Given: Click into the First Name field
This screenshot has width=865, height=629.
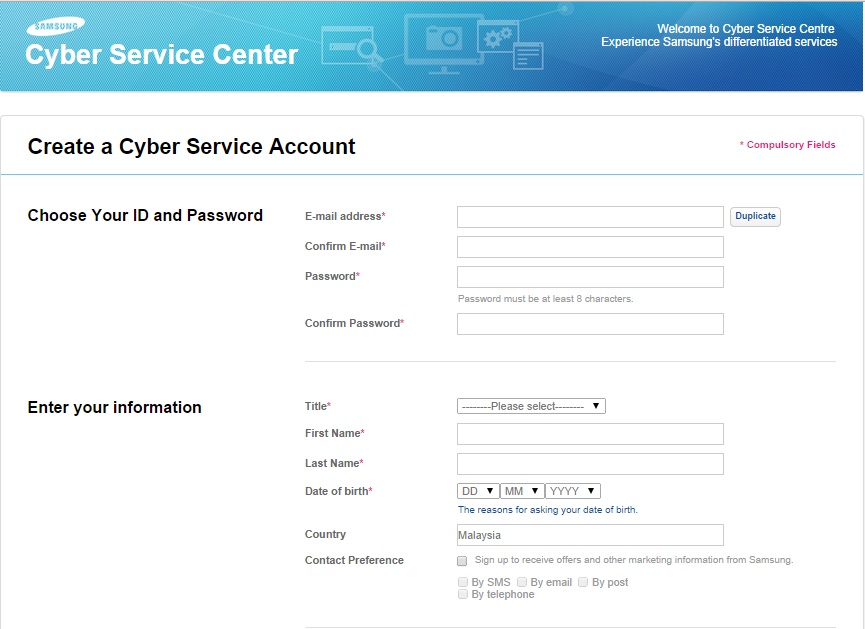Looking at the screenshot, I should (x=590, y=434).
